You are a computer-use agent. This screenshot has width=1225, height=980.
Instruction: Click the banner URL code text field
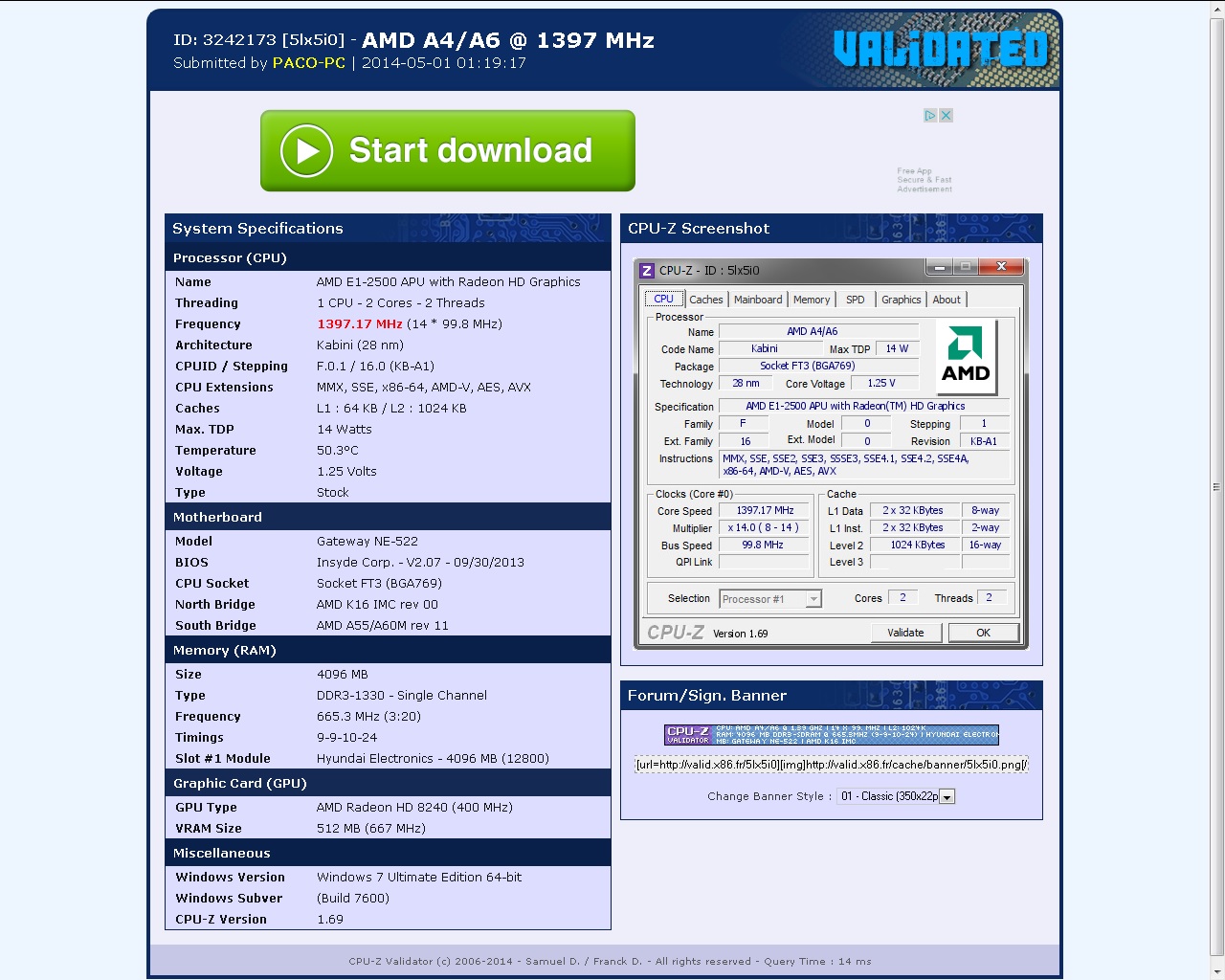click(x=832, y=765)
